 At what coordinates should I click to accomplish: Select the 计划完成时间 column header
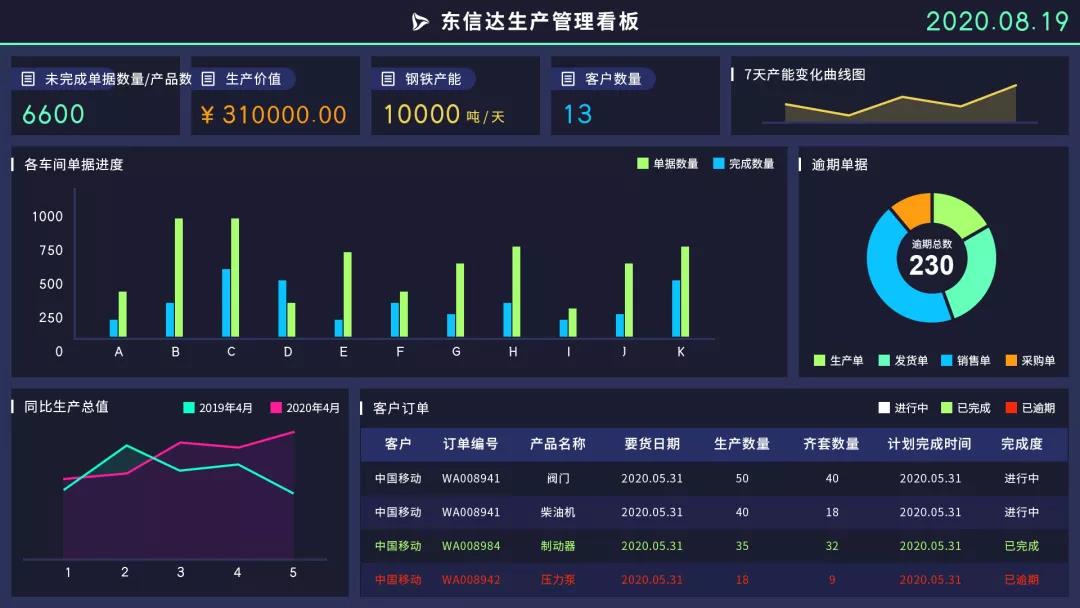[929, 444]
